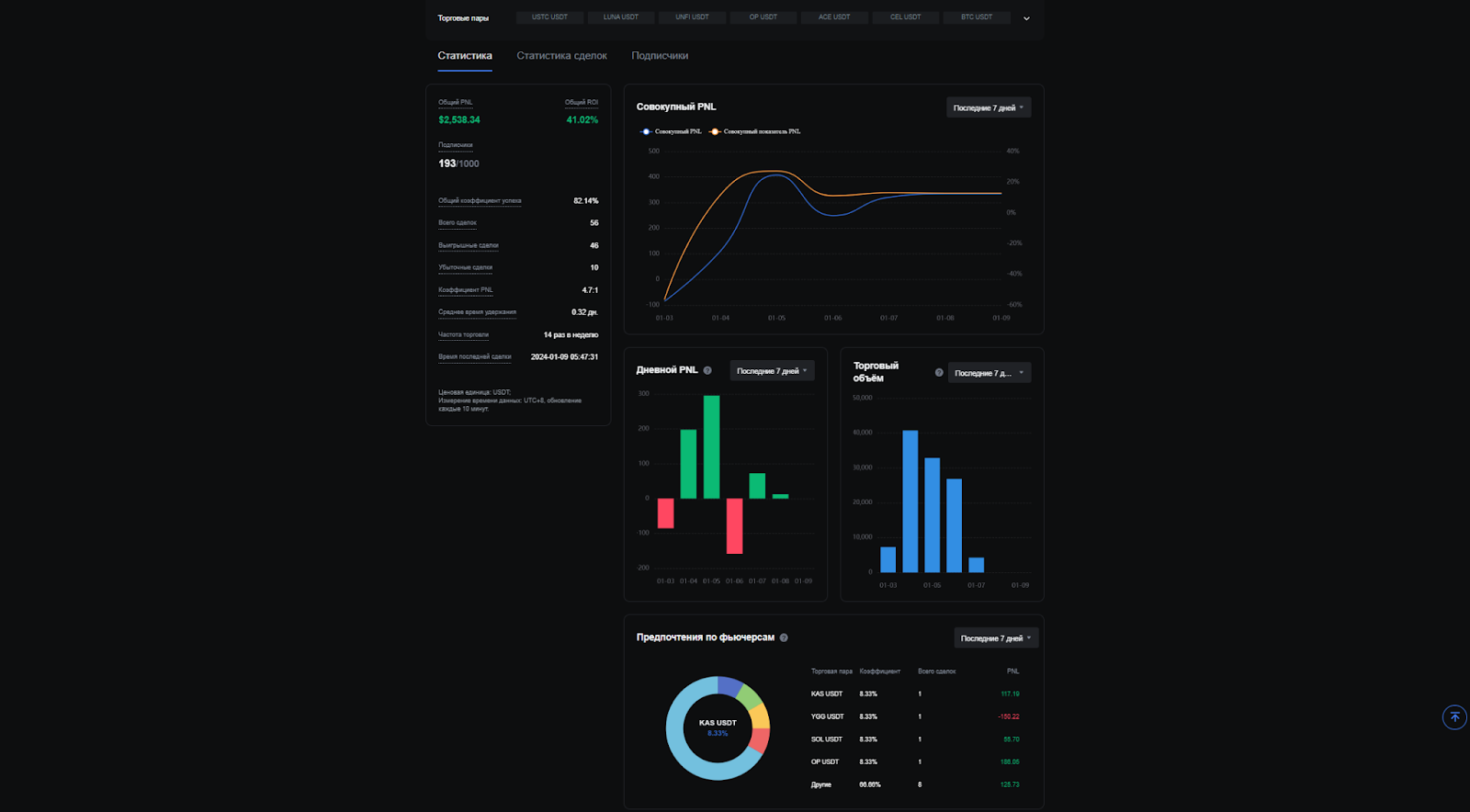Open the Подписчики tab
The image size is (1470, 812).
pos(660,56)
